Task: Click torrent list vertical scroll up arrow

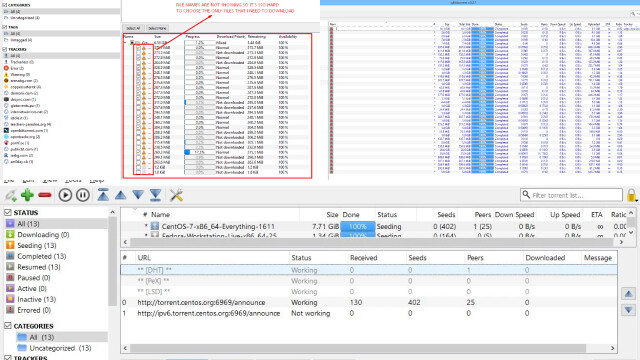Action: pyautogui.click(x=631, y=213)
